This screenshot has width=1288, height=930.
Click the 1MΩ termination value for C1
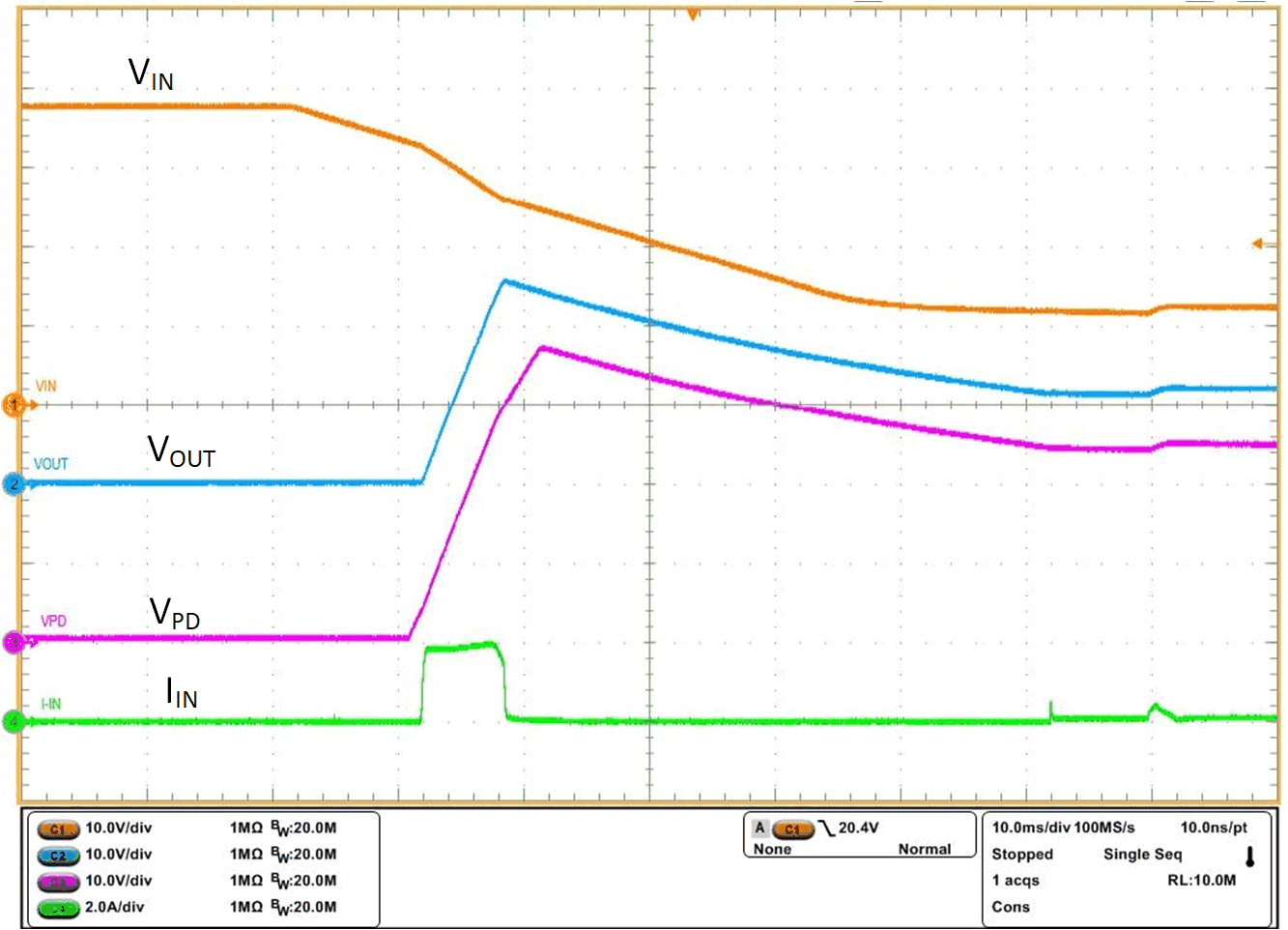pos(246,828)
